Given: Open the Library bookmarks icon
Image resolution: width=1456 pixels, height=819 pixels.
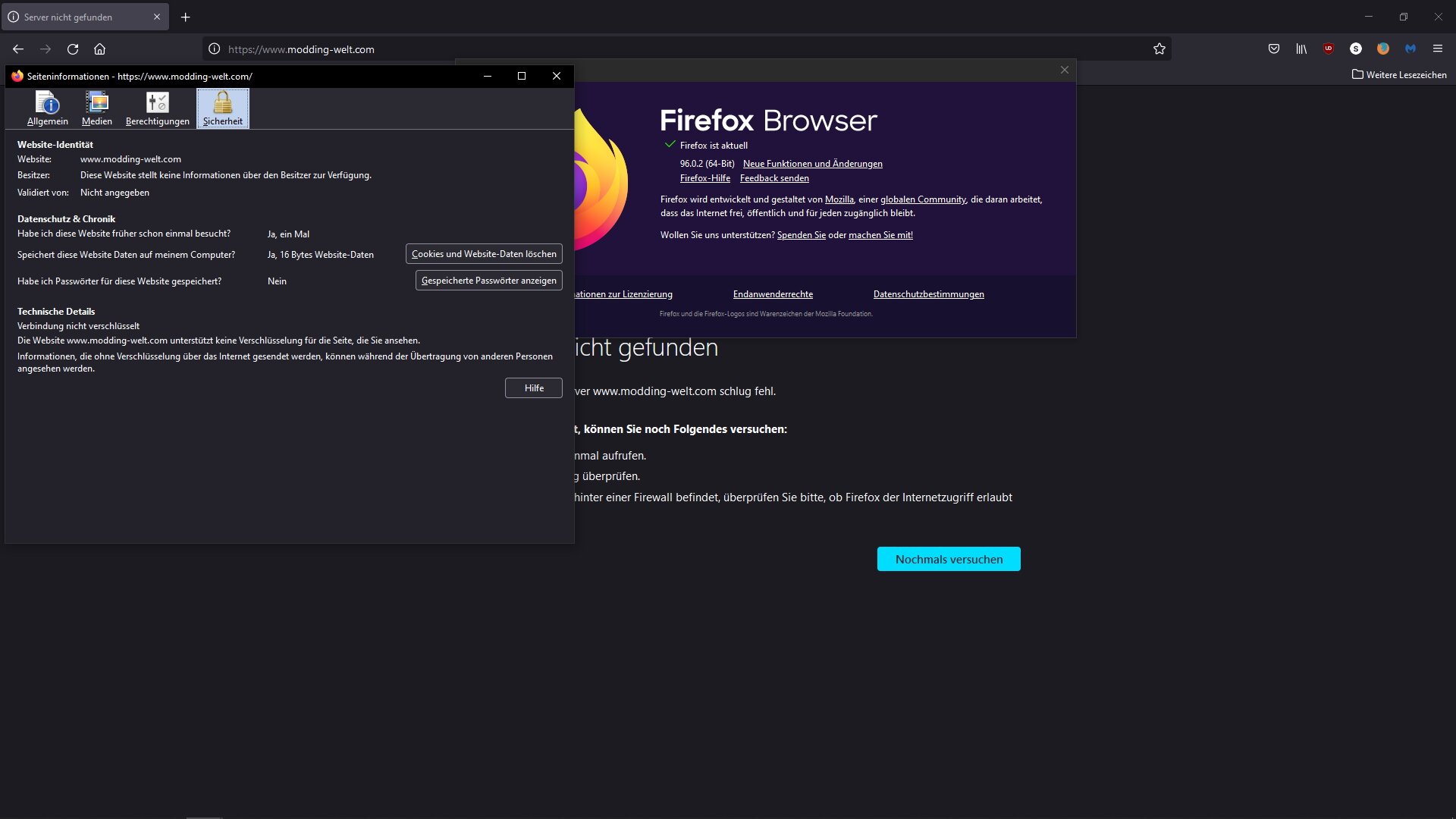Looking at the screenshot, I should tap(1301, 49).
